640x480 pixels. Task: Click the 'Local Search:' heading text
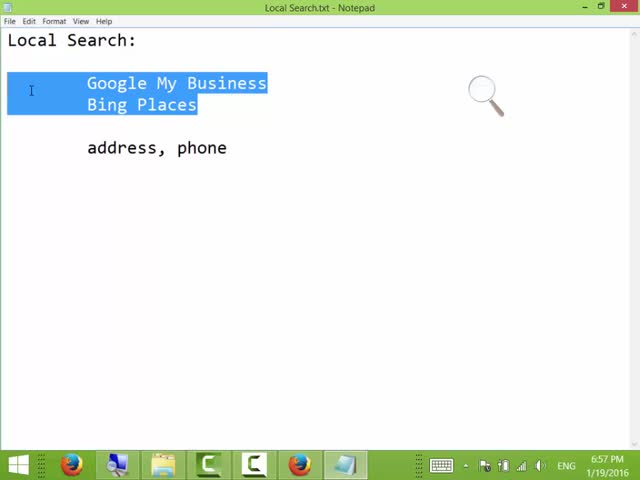[71, 40]
